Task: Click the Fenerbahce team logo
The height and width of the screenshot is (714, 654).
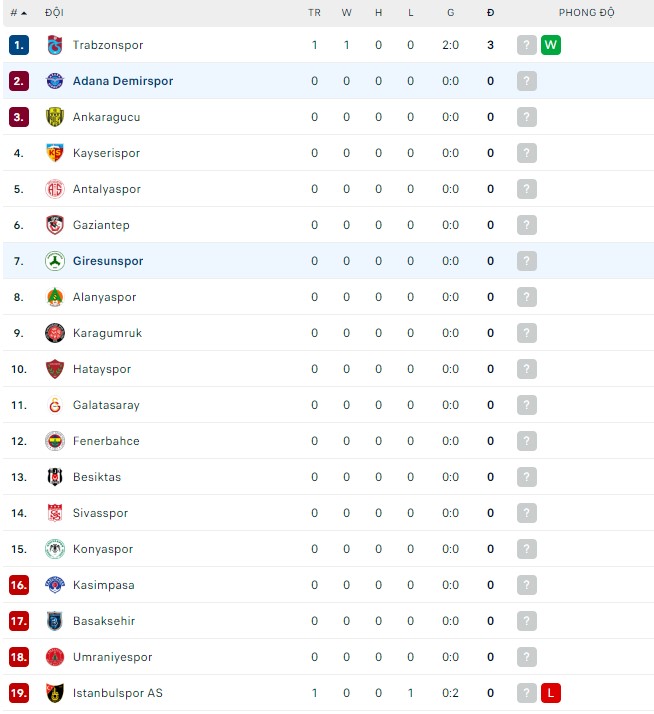Action: click(x=54, y=441)
